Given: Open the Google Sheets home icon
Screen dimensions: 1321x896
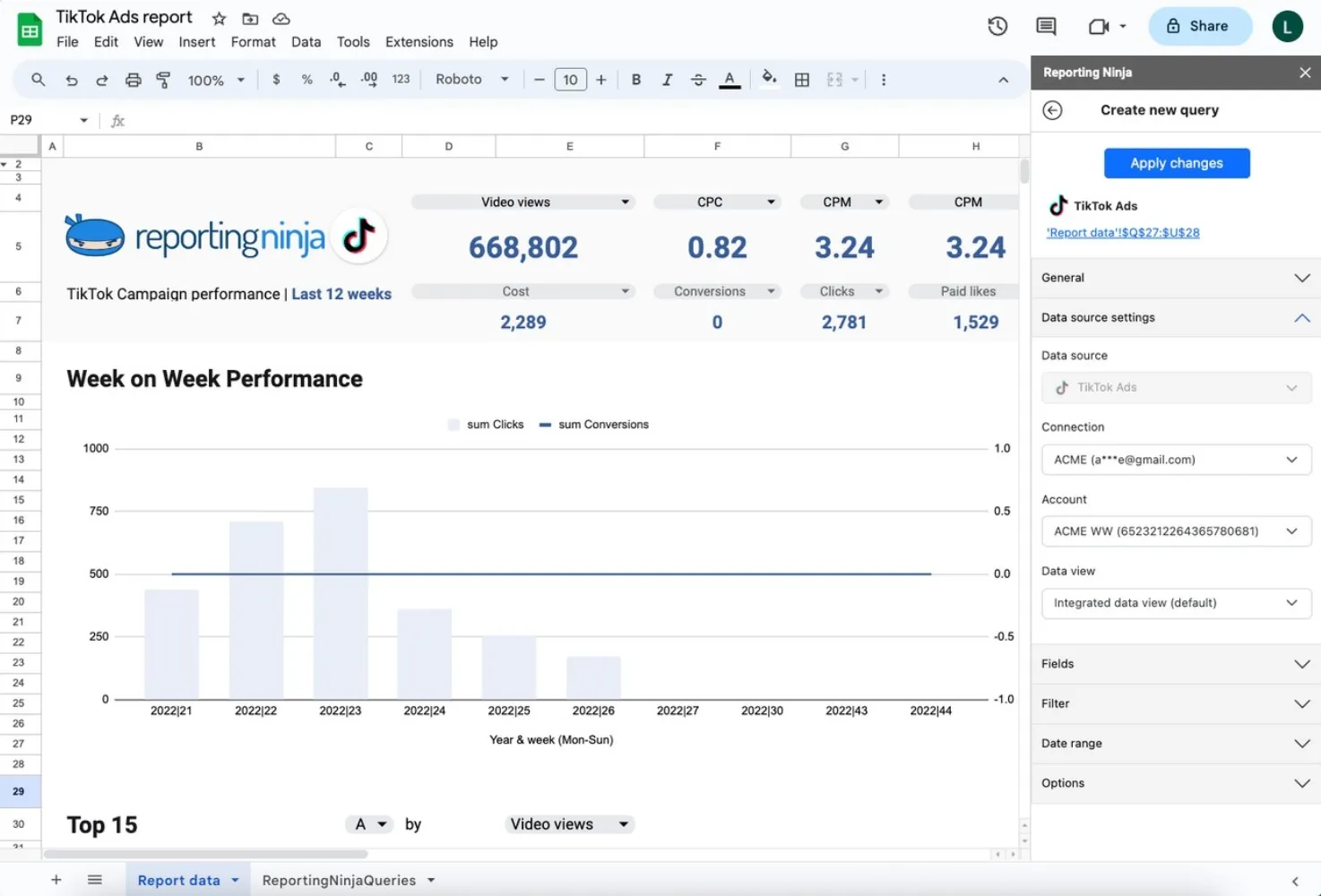Looking at the screenshot, I should [30, 30].
